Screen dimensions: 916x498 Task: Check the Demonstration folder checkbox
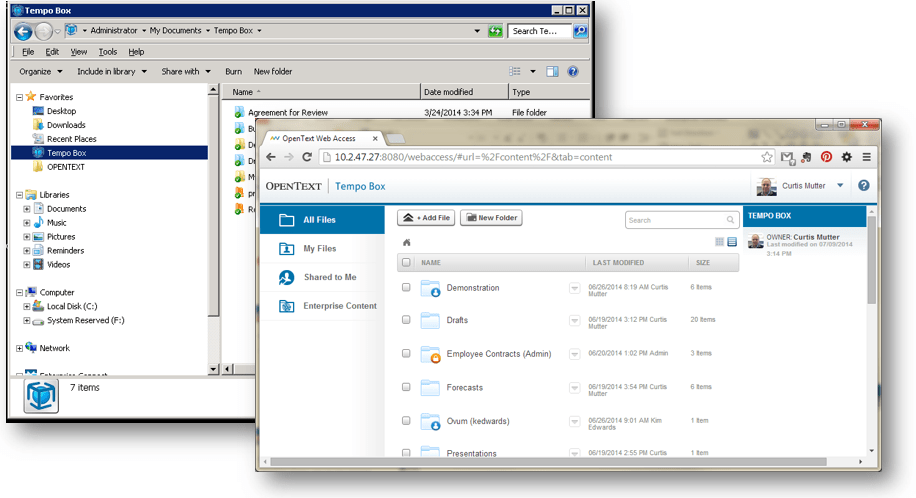point(406,287)
